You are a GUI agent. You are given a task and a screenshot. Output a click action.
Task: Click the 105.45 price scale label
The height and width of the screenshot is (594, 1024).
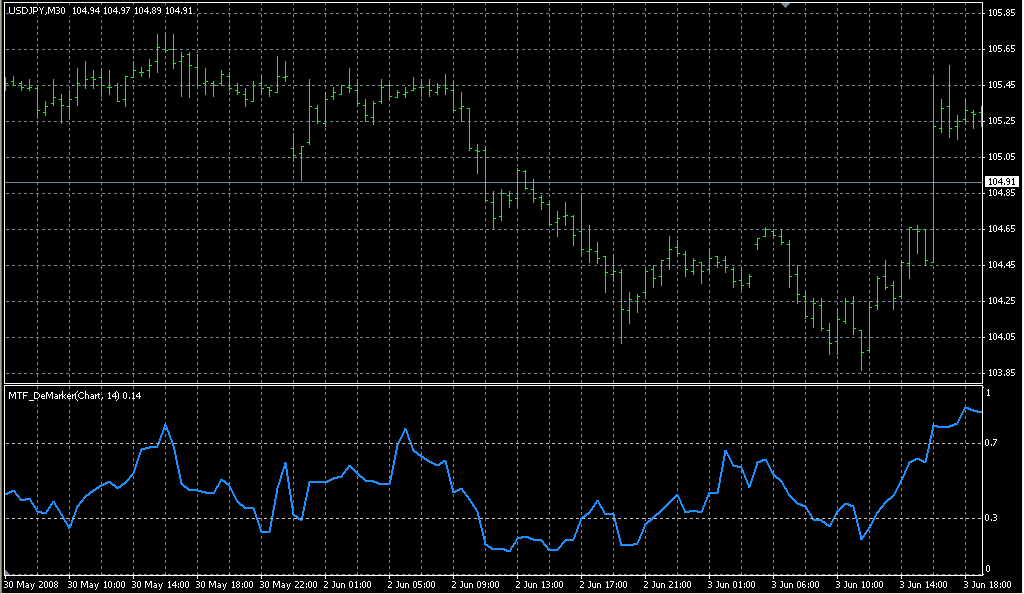click(1001, 85)
